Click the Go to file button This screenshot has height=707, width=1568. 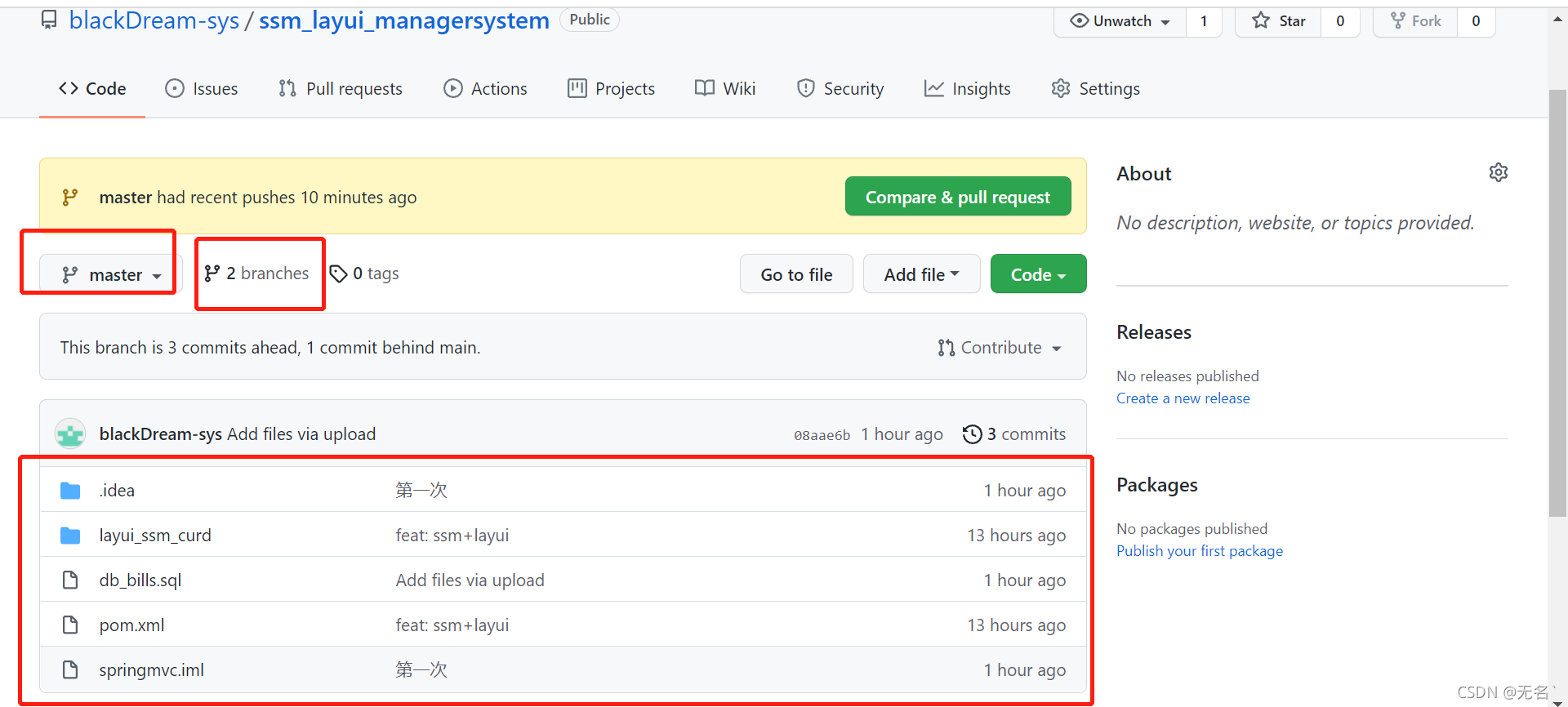click(x=796, y=274)
